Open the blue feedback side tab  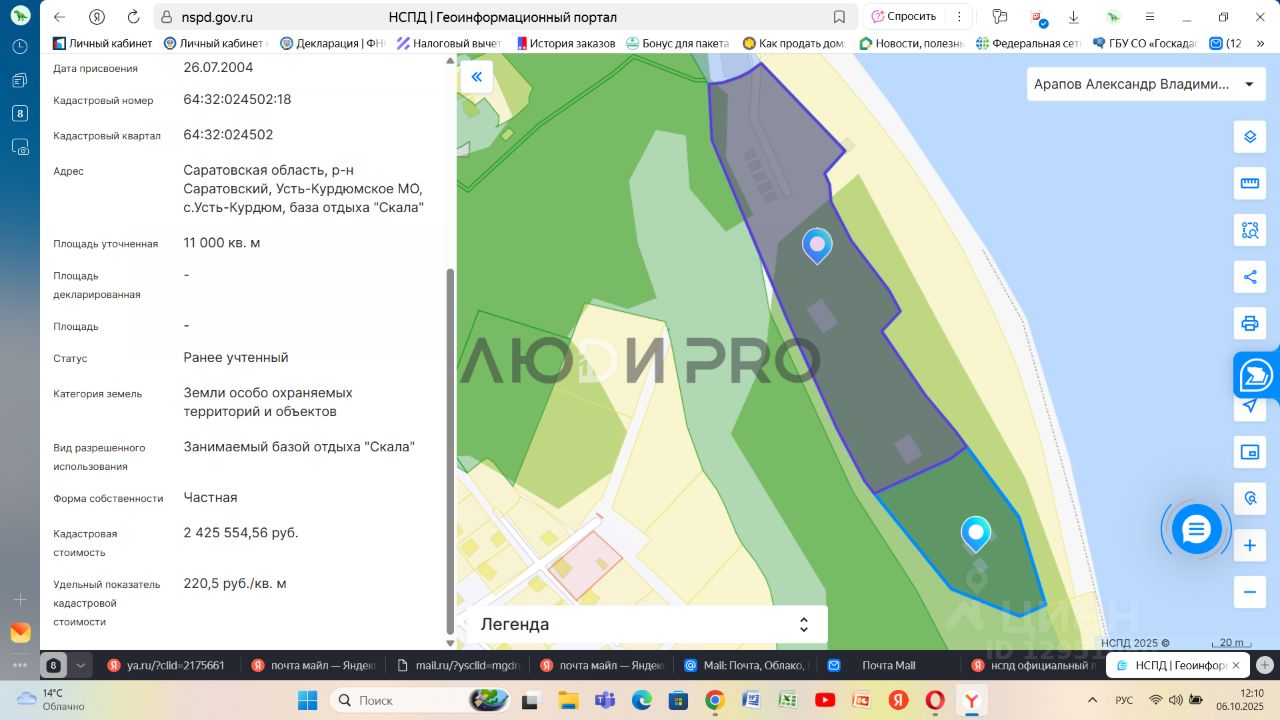1256,376
